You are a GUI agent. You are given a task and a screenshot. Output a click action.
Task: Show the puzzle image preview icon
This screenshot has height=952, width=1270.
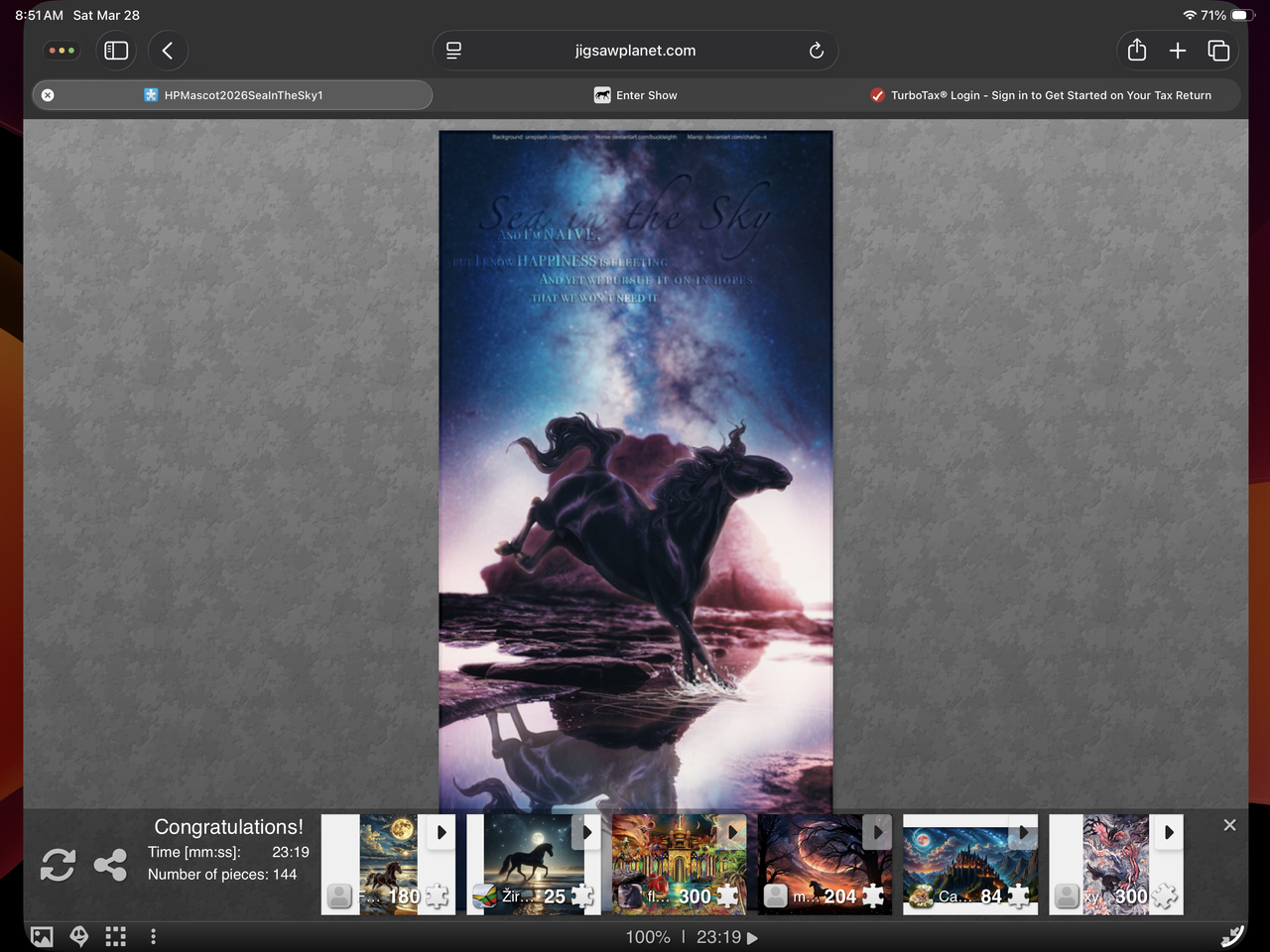coord(42,936)
